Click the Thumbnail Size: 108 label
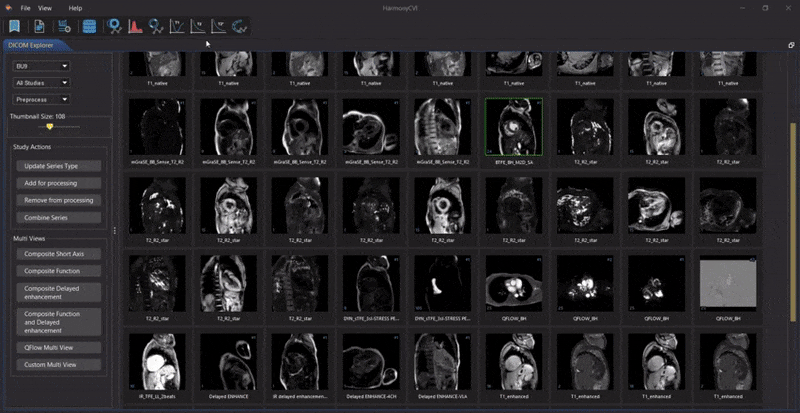 tap(37, 116)
